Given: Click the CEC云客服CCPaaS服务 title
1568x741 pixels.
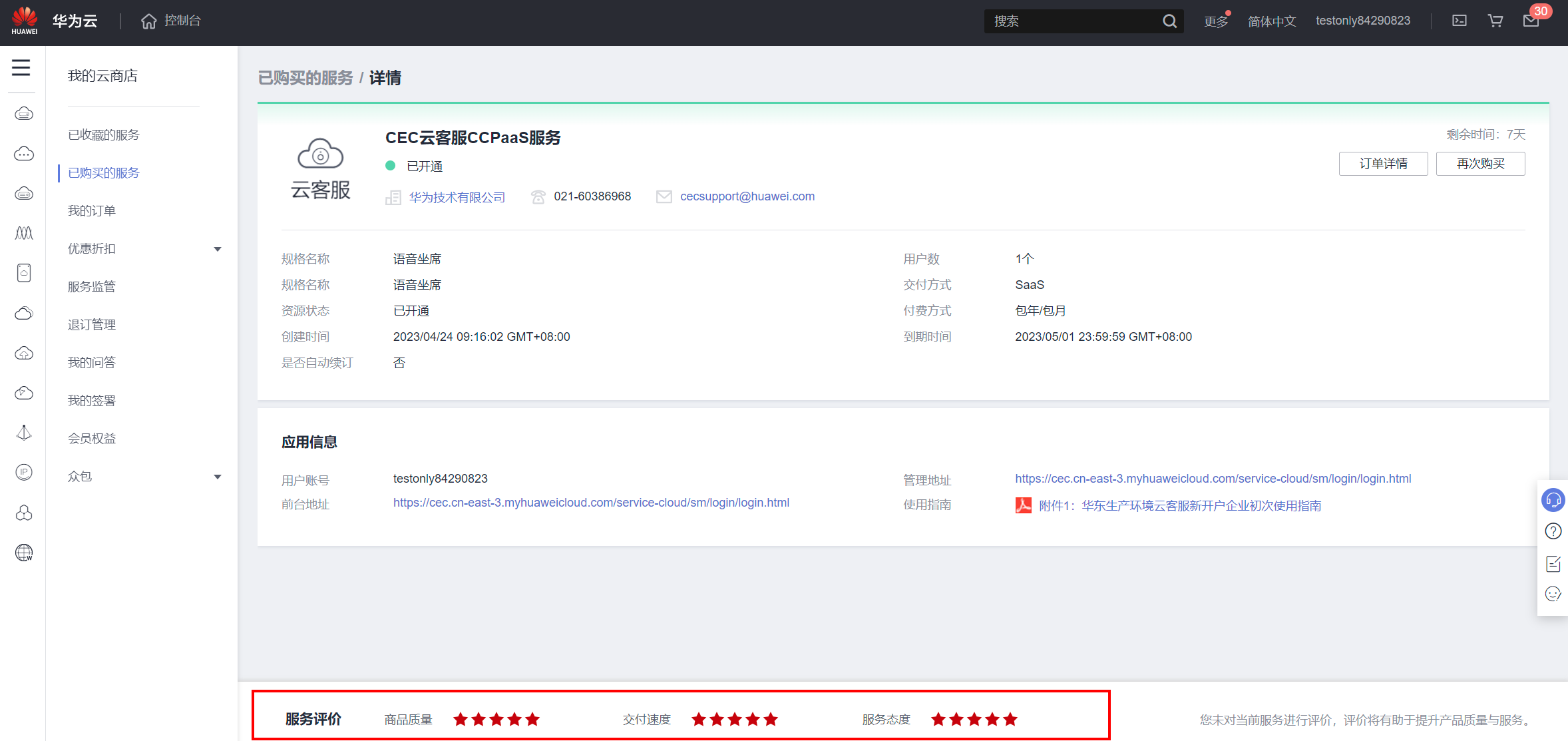Looking at the screenshot, I should 473,138.
